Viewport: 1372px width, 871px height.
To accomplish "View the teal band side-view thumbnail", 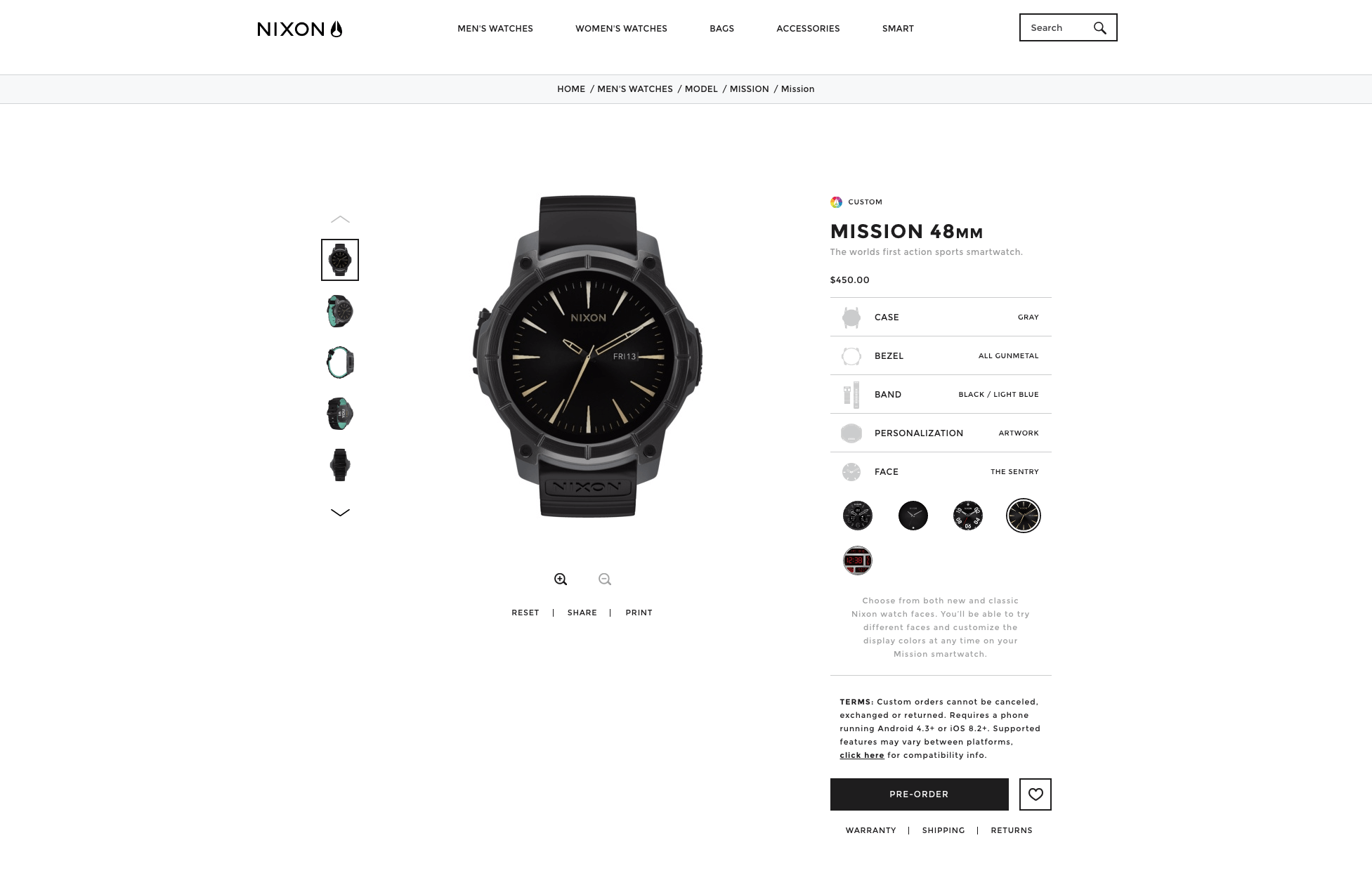I will (340, 362).
